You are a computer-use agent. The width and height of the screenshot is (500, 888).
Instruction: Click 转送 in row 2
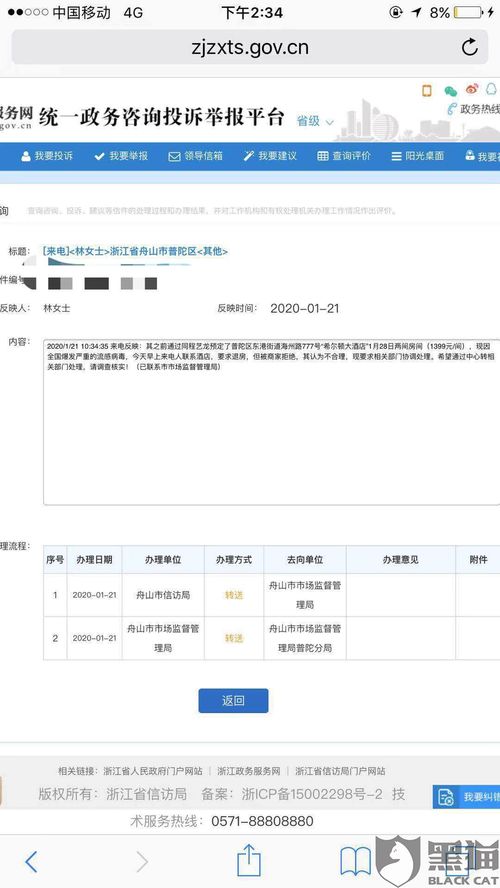coord(234,638)
